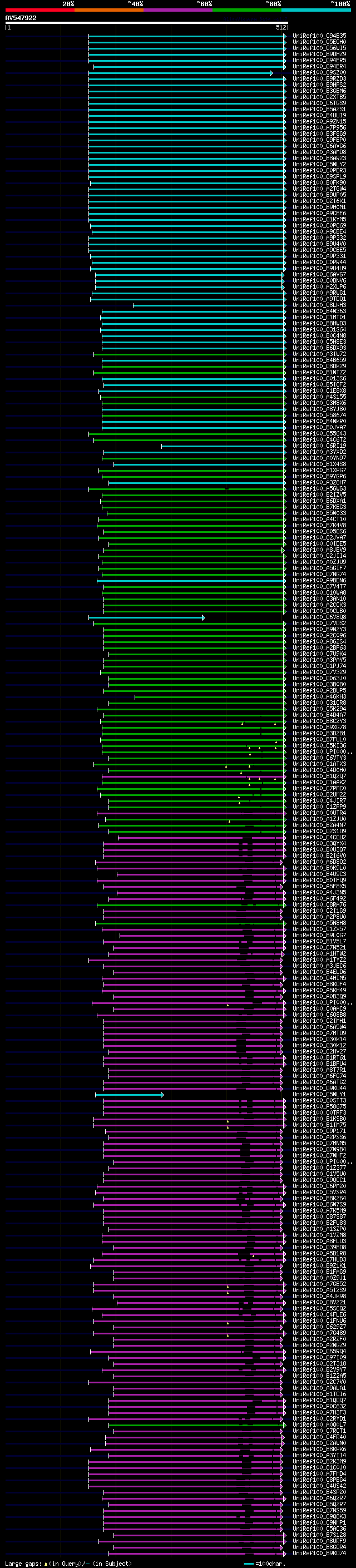Open hit UniRef100_A4GKH3
Image resolution: width=356 pixels, height=1568 pixels.
coord(319,696)
